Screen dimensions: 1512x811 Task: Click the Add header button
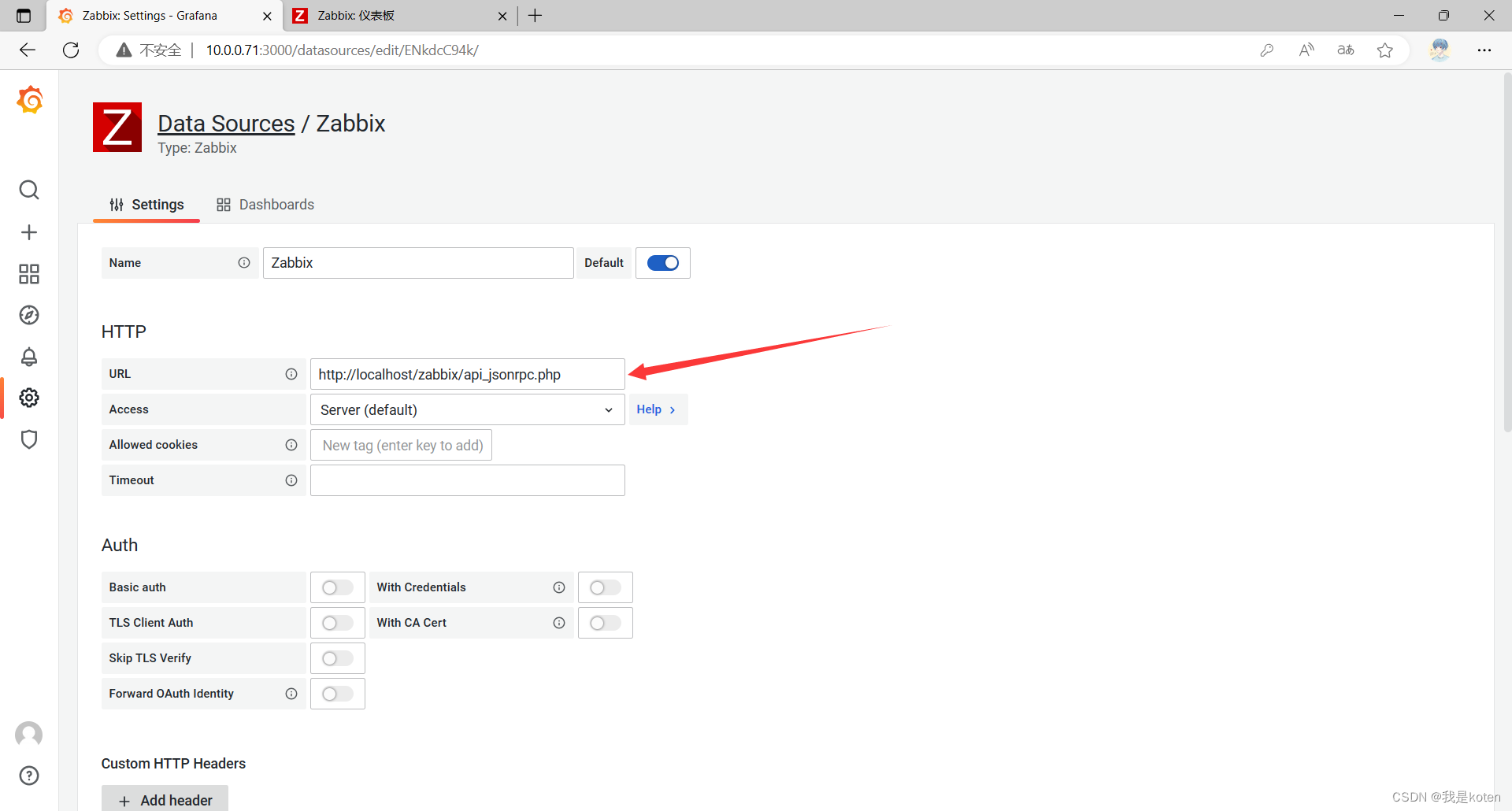point(165,799)
